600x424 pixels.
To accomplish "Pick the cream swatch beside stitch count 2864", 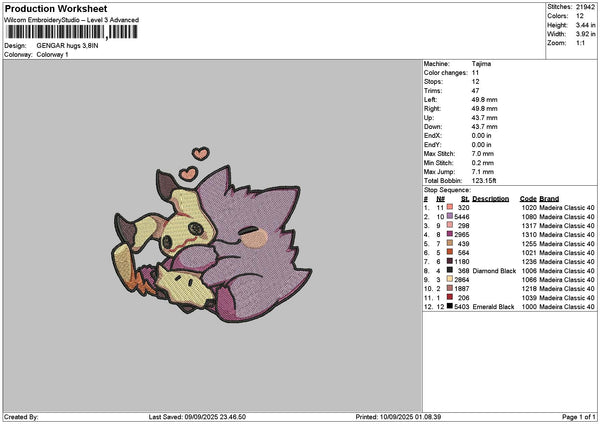I will coord(450,280).
